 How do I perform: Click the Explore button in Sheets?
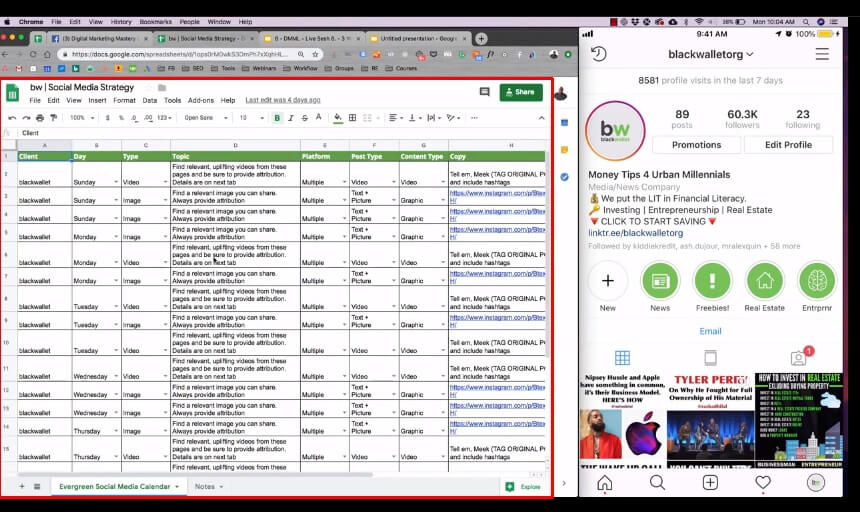pyautogui.click(x=523, y=487)
